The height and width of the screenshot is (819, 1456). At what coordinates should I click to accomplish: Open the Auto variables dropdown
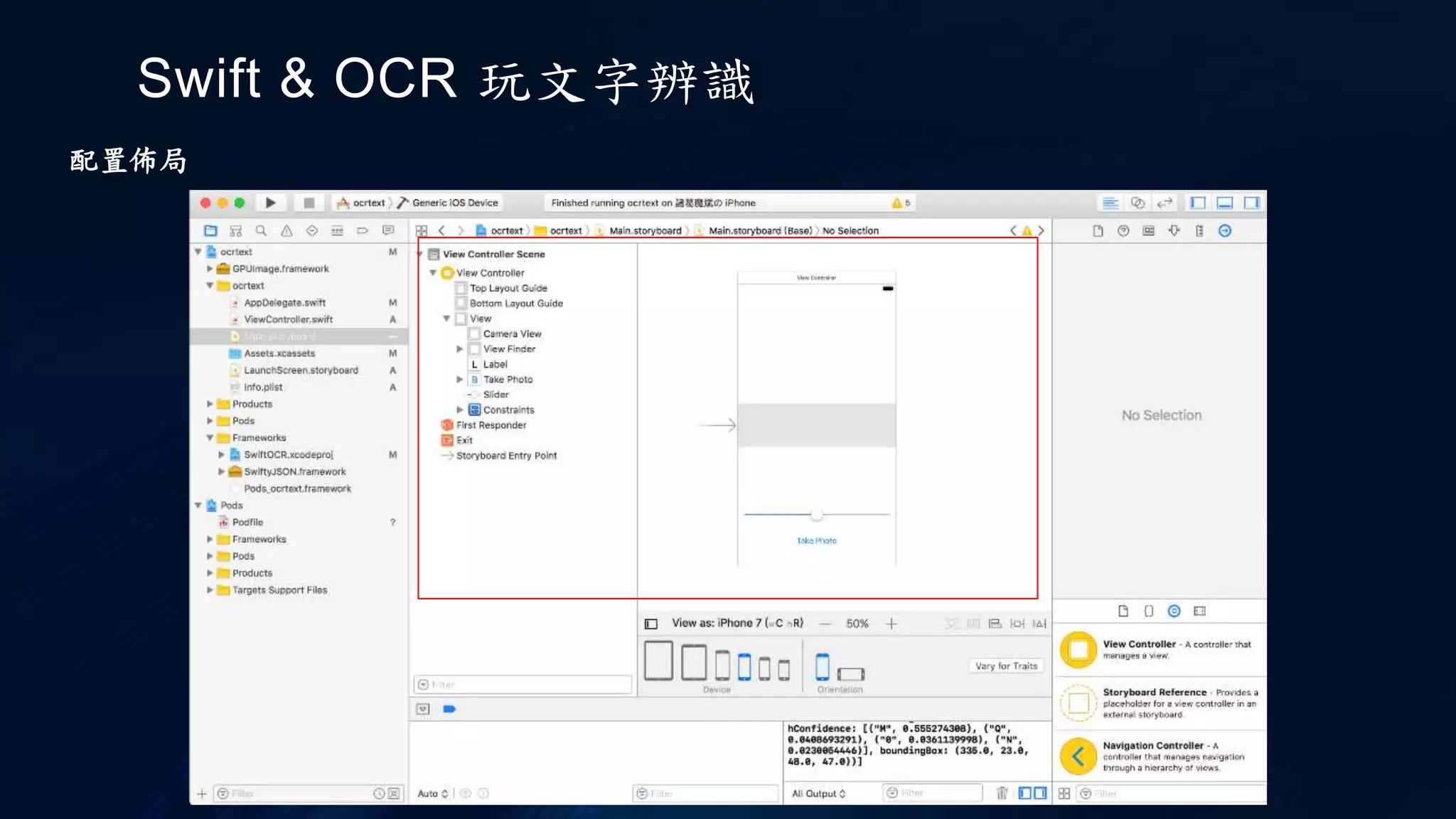click(433, 793)
